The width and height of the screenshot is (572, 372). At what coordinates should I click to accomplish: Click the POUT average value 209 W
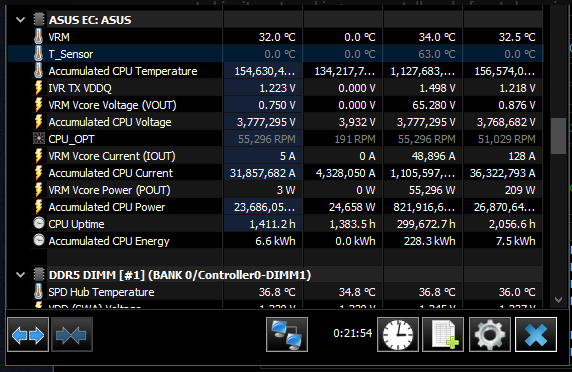520,190
